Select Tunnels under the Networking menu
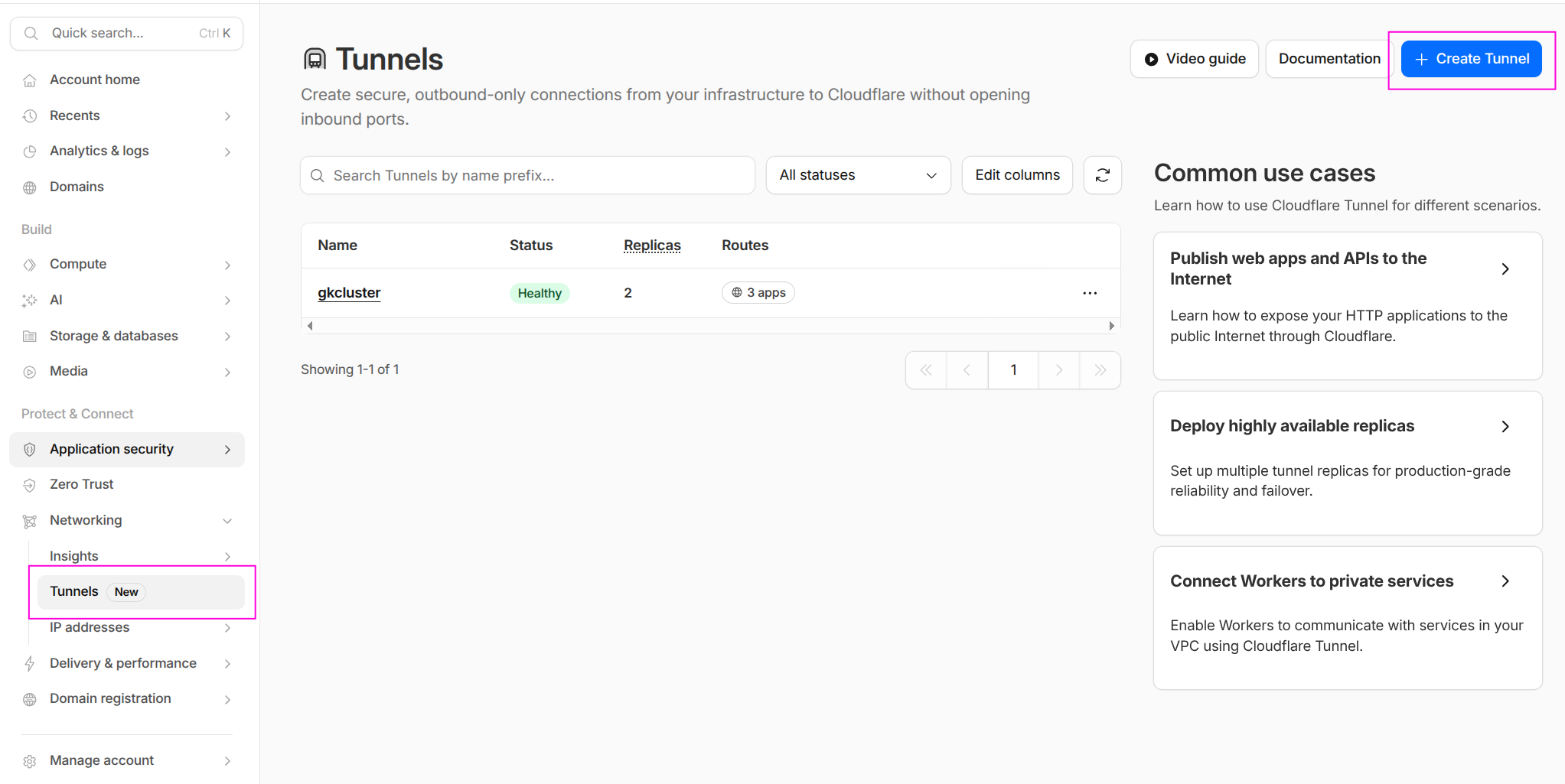 [x=74, y=590]
